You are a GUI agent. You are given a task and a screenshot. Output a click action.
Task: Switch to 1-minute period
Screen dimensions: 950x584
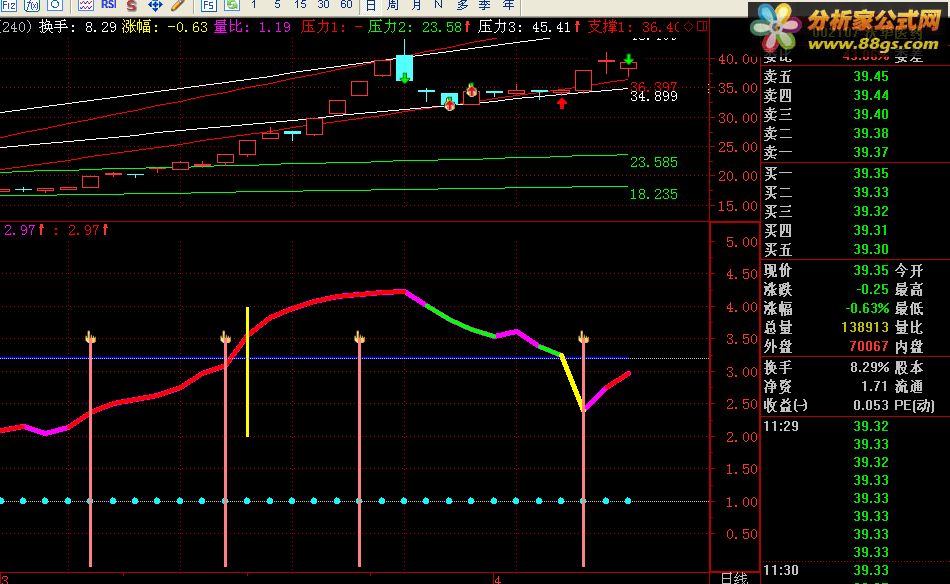(254, 5)
